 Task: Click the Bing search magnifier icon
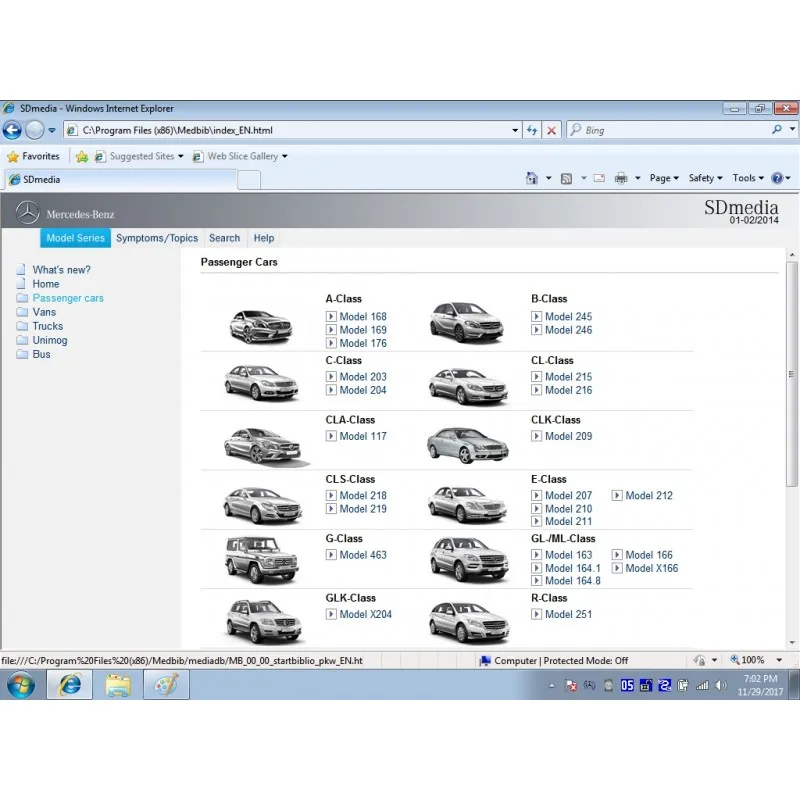tap(777, 130)
